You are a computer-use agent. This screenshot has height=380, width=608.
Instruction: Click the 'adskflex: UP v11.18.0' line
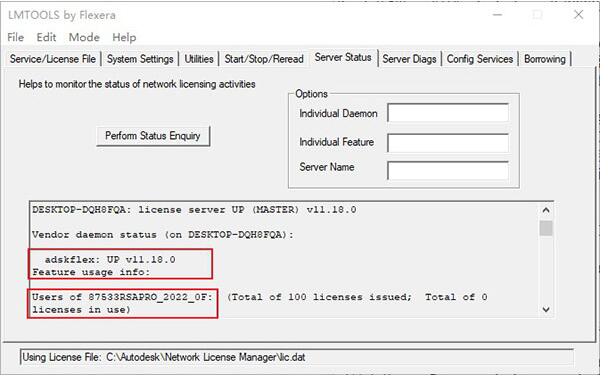coord(110,259)
